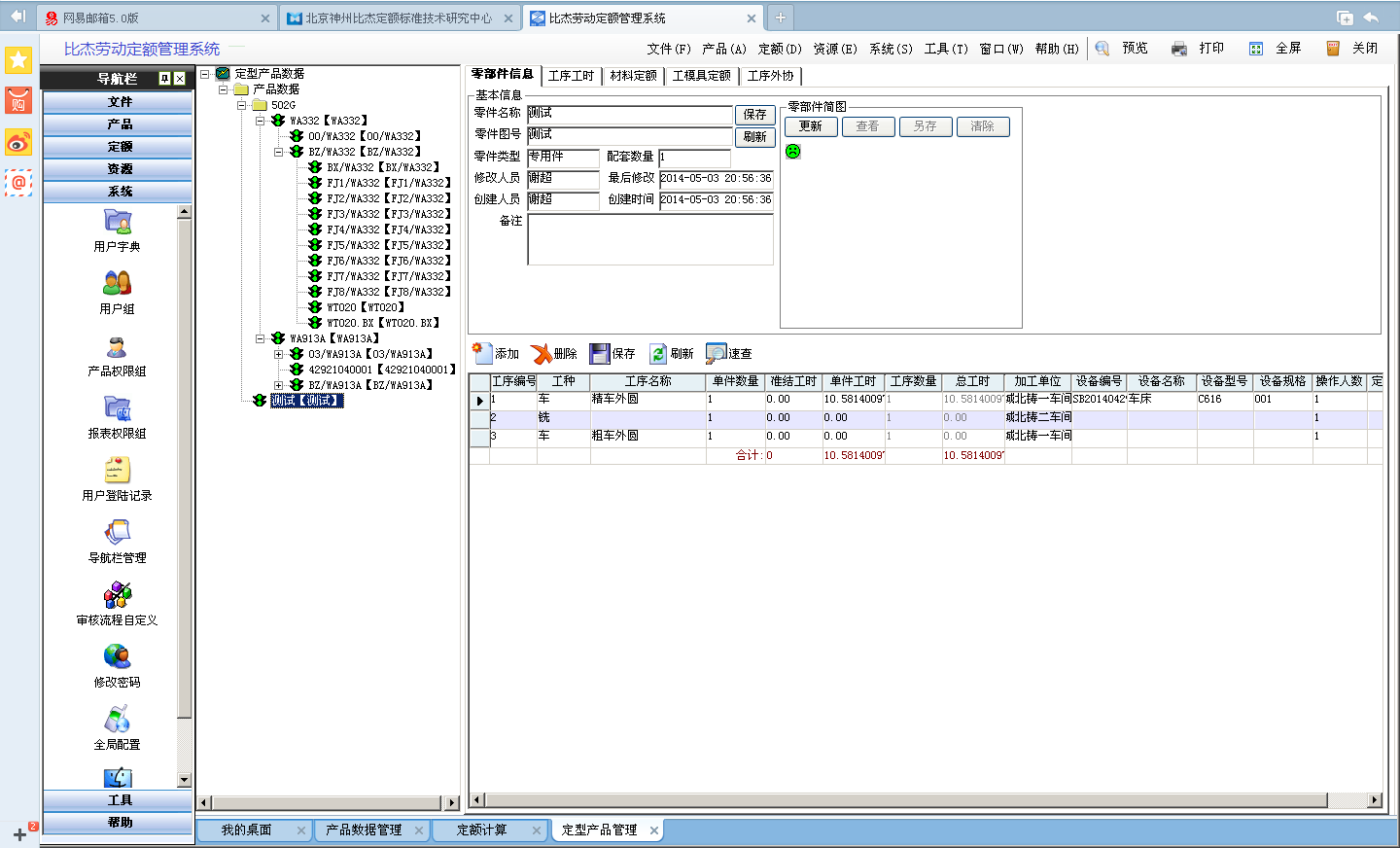The image size is (1400, 848).
Task: Click the 清除 button in 零部件简图
Action: (x=983, y=126)
